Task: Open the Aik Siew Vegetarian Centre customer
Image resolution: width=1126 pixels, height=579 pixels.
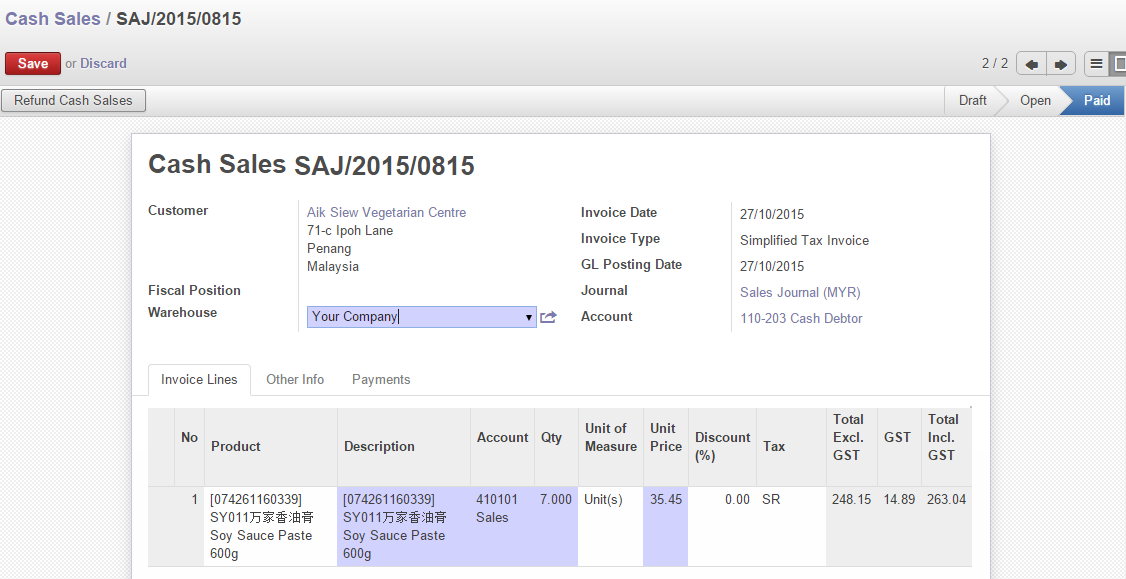Action: click(x=386, y=212)
